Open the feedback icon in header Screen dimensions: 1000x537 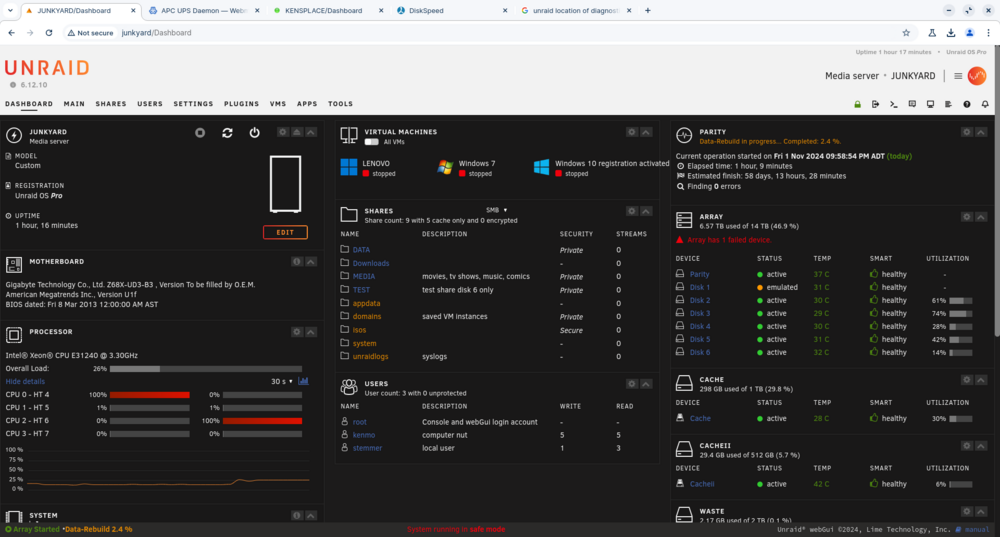pos(912,104)
